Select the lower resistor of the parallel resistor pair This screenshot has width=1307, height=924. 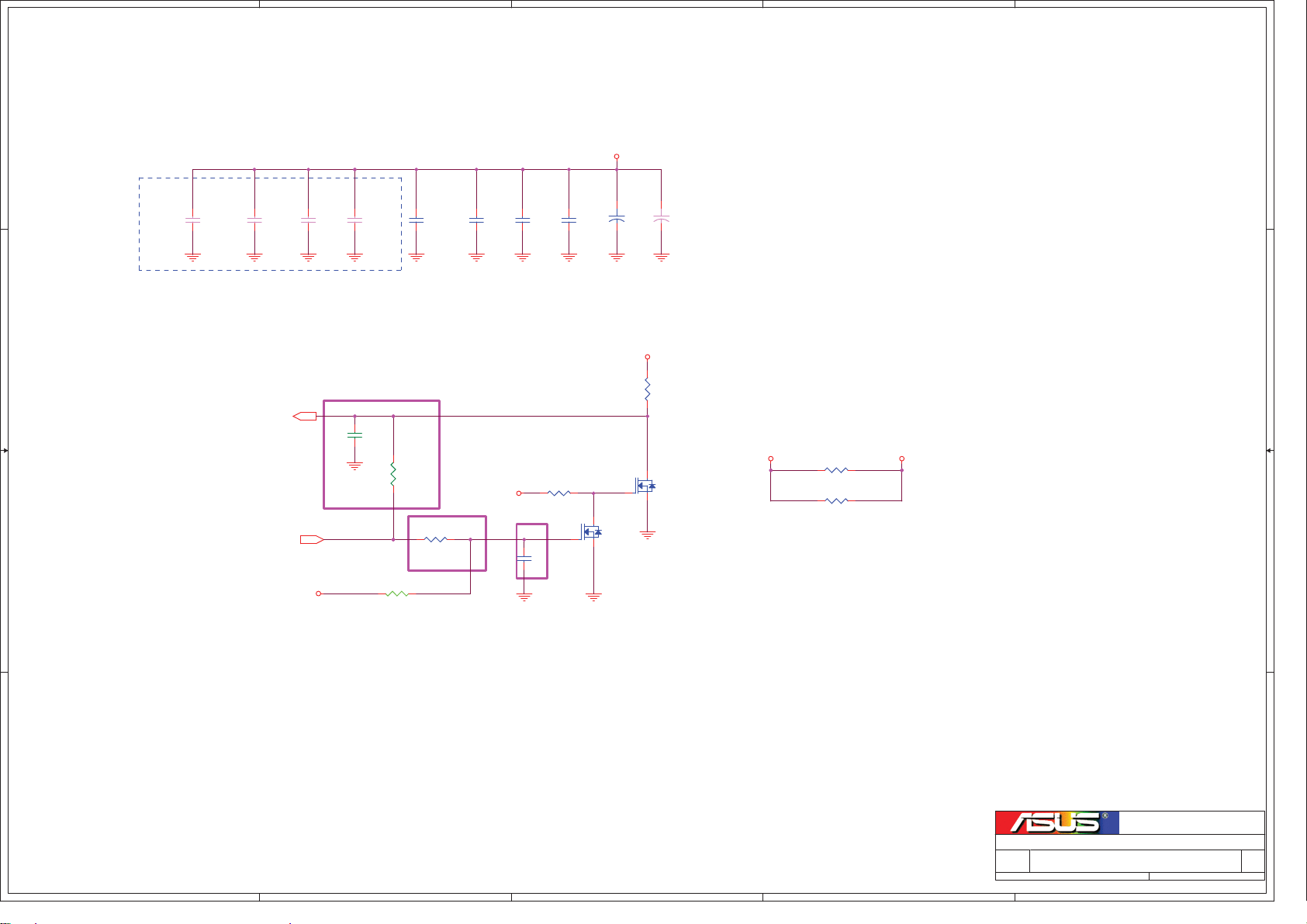[x=836, y=501]
